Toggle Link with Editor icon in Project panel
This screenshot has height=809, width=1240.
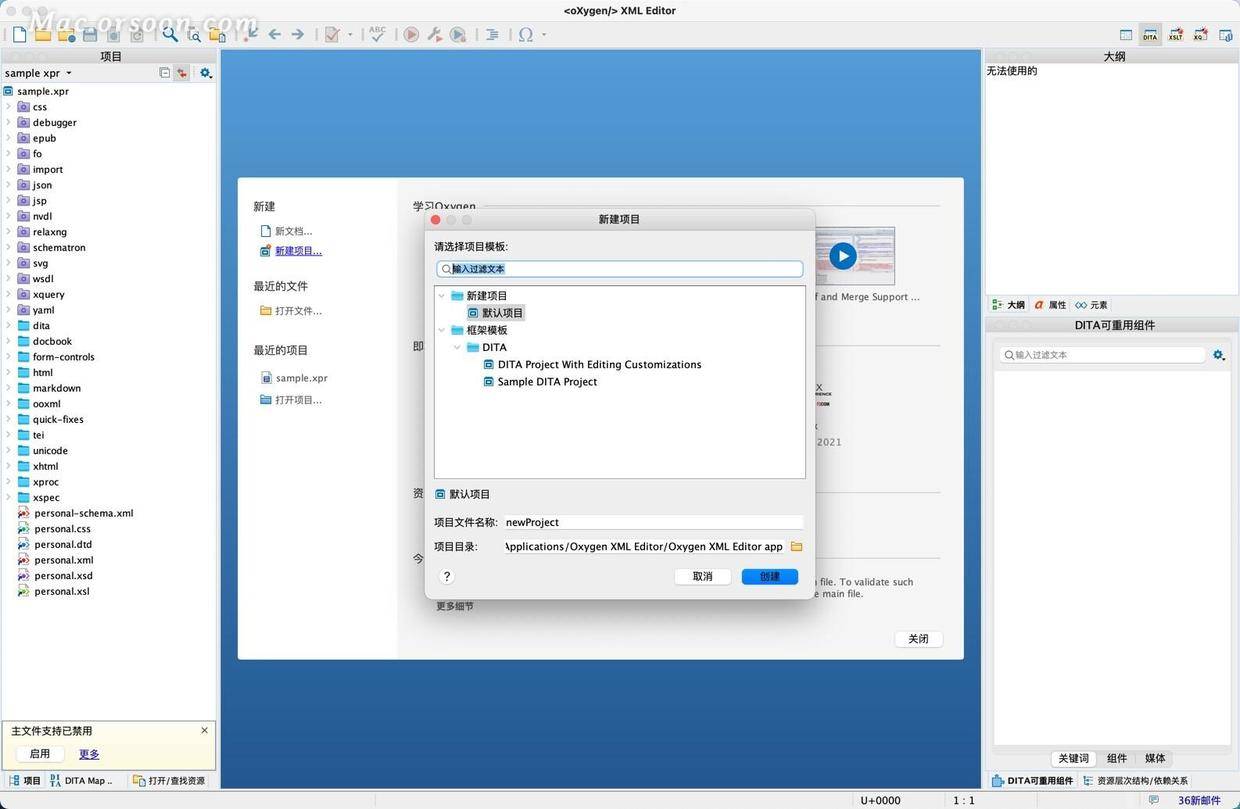click(181, 73)
